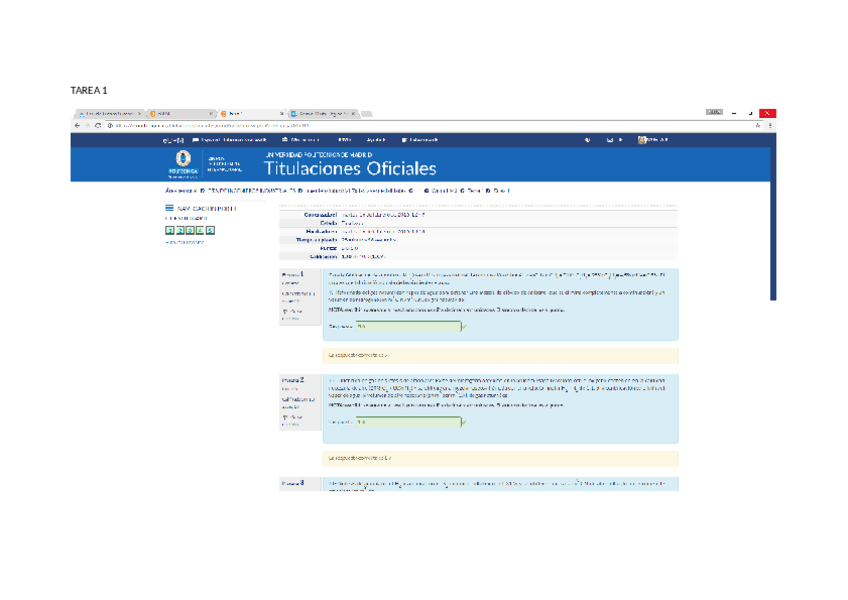Screen dimensions: 848x600
Task: Reload the page with the refresh icon
Action: point(97,125)
